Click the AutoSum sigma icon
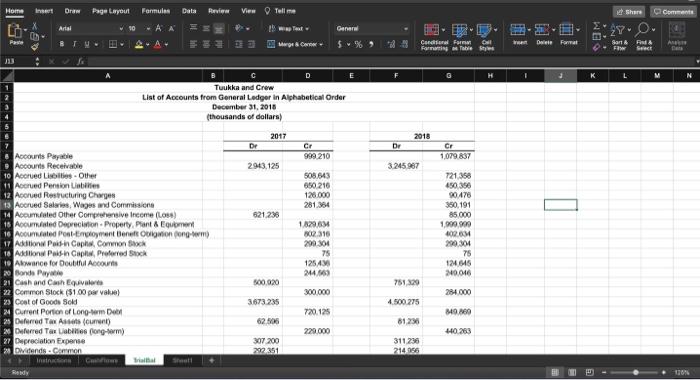This screenshot has height=380, width=700. 596,27
